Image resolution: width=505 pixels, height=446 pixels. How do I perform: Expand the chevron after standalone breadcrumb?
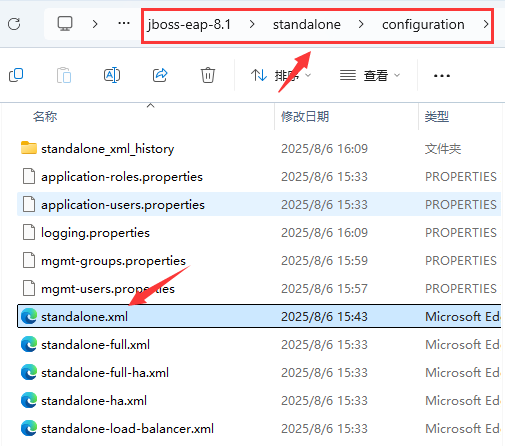361,24
